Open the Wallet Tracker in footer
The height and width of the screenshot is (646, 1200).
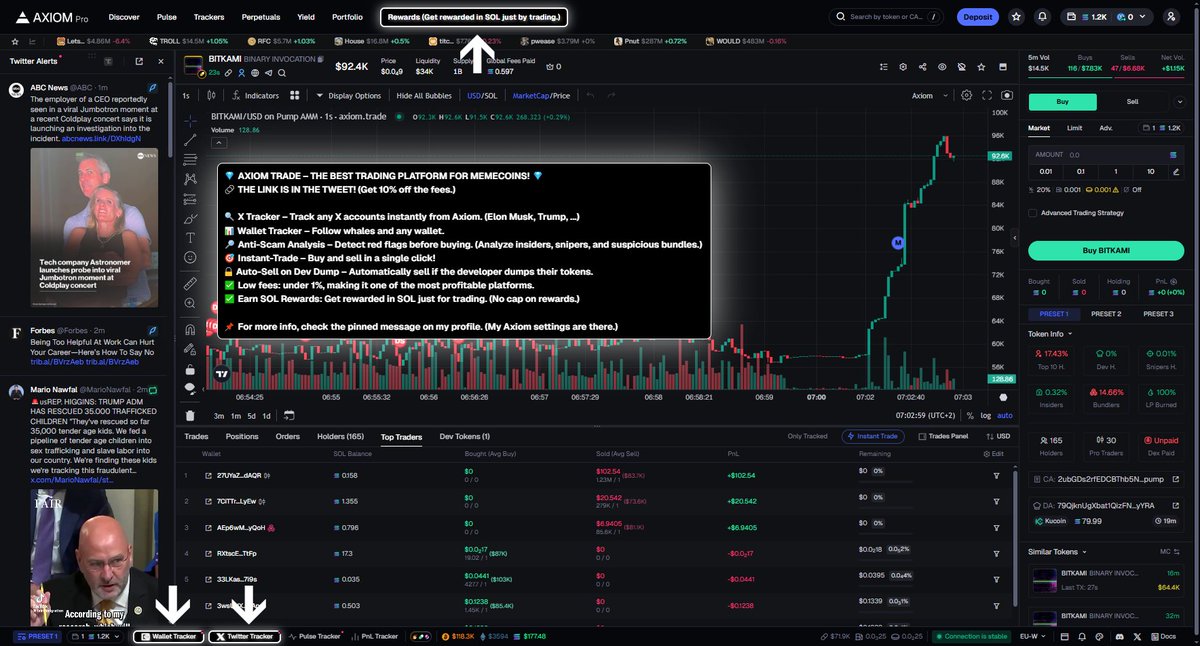click(x=168, y=636)
